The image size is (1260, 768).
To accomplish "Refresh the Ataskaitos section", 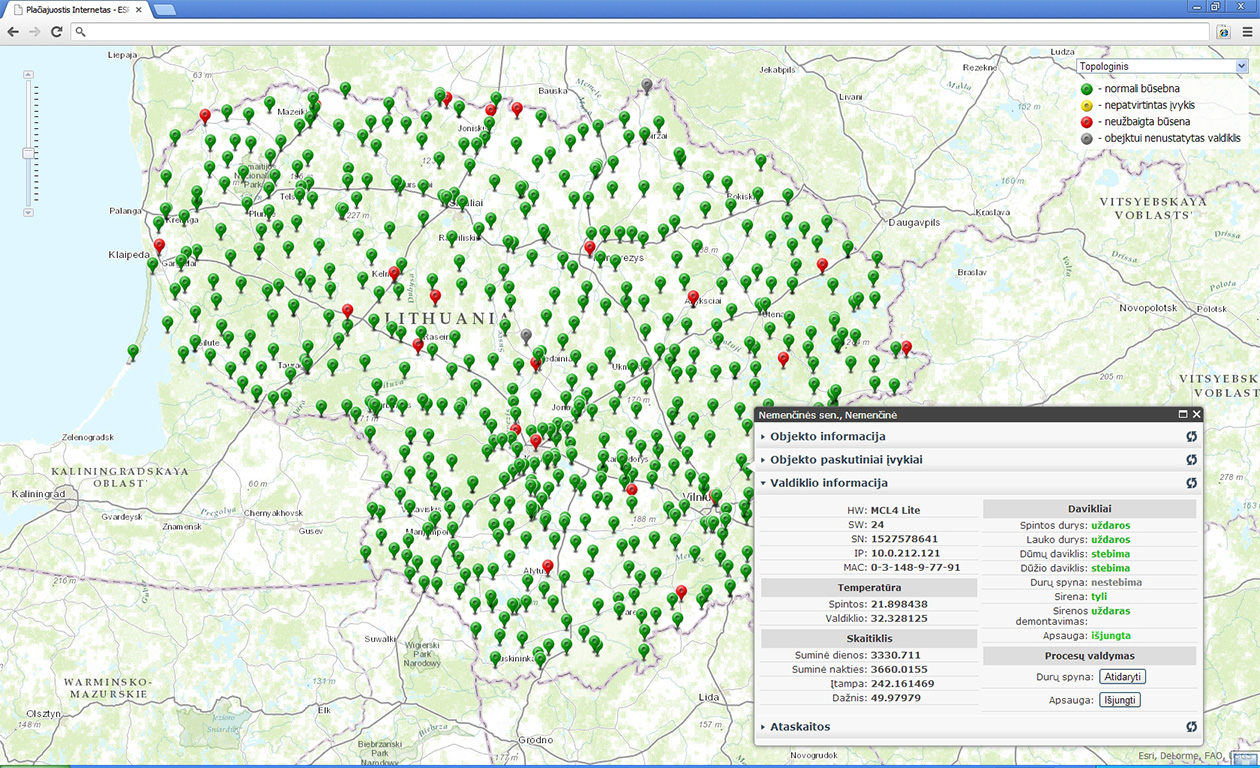I will click(1191, 727).
